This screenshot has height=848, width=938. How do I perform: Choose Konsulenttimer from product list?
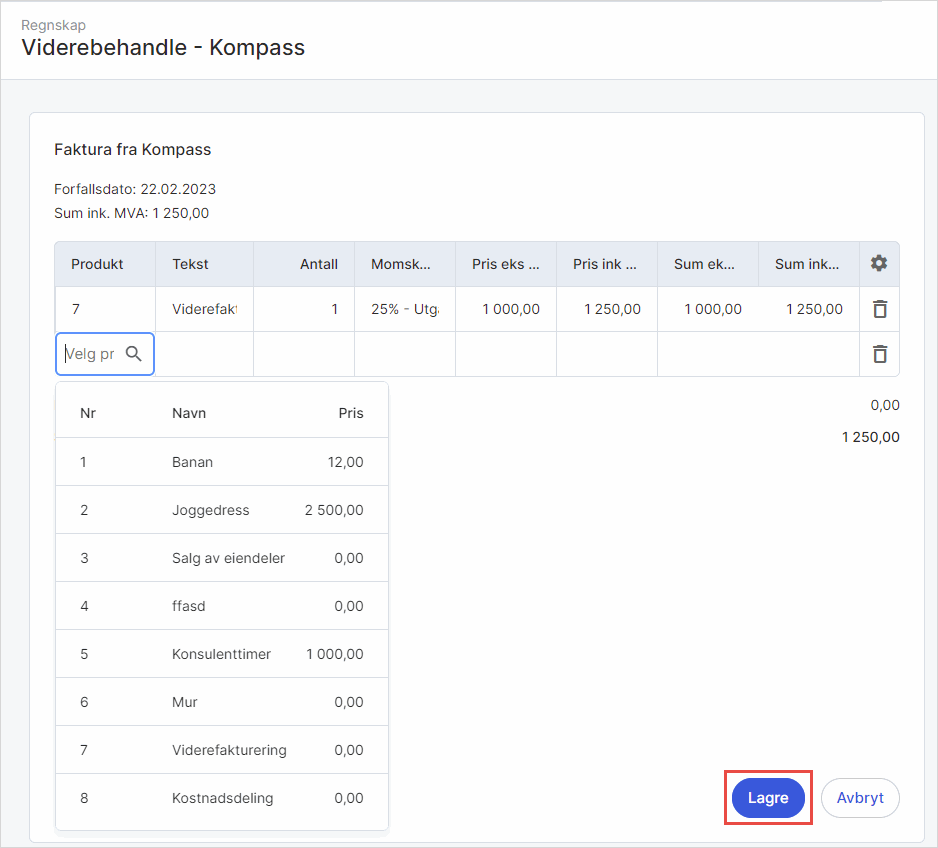click(221, 654)
